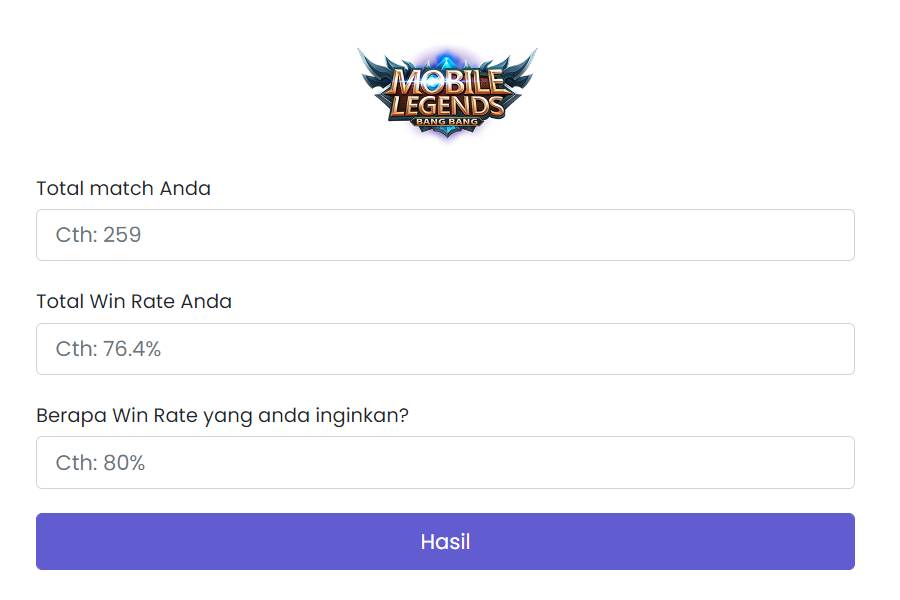
Task: Click the blue glowing gem atop the logo
Action: pos(447,60)
